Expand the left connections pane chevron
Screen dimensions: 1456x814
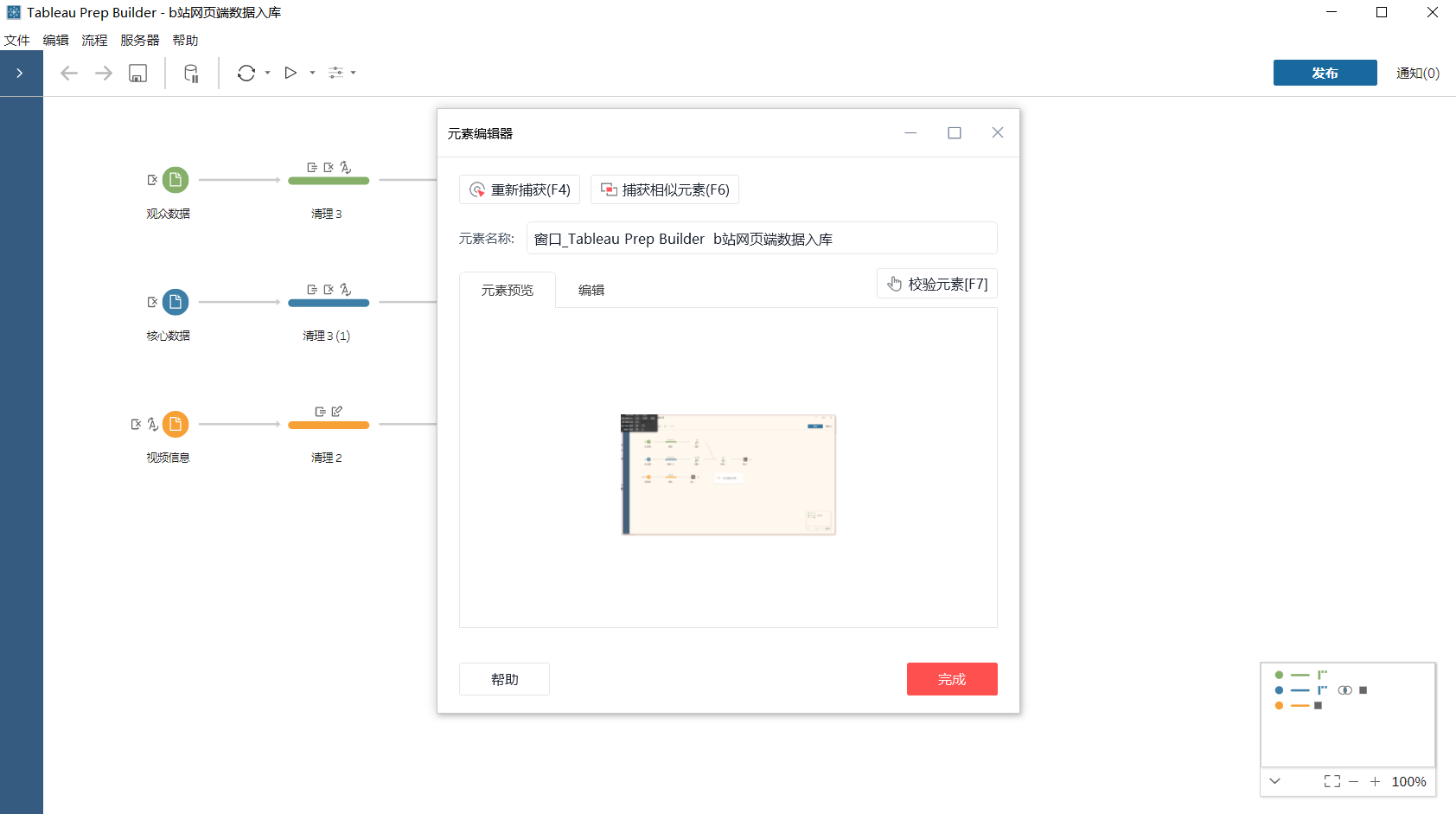[x=20, y=74]
